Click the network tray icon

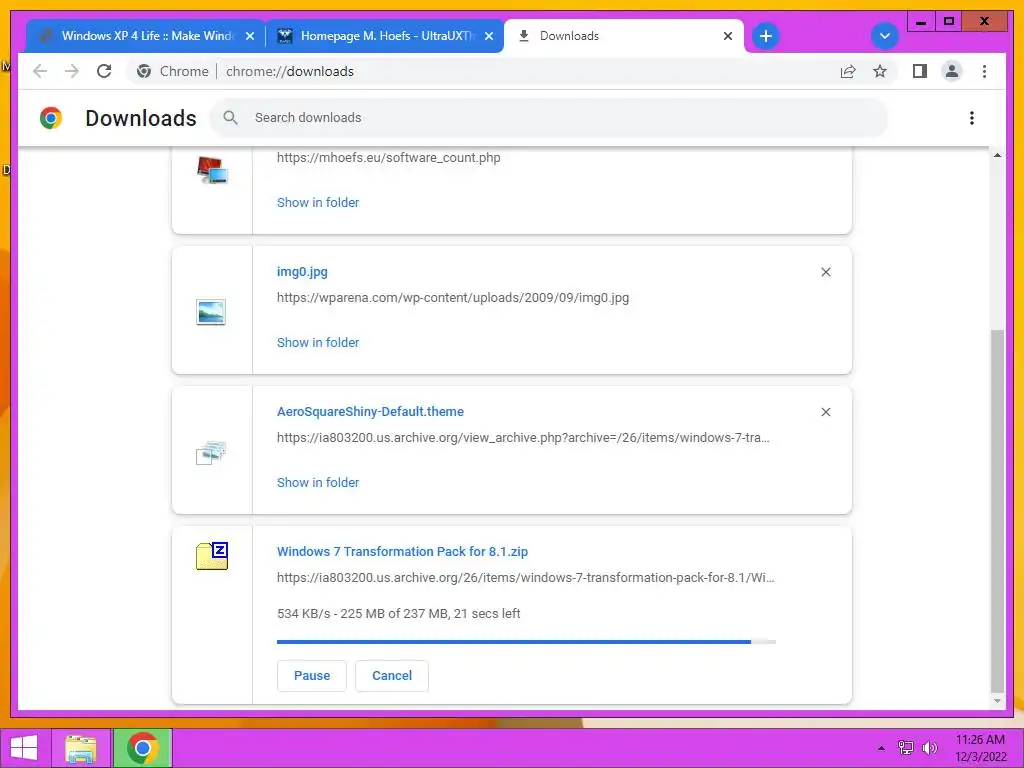click(x=906, y=748)
